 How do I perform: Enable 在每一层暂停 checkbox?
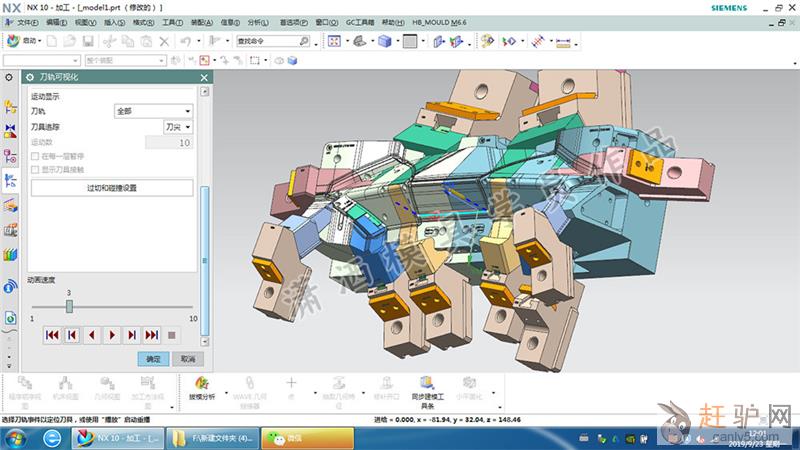pyautogui.click(x=36, y=157)
